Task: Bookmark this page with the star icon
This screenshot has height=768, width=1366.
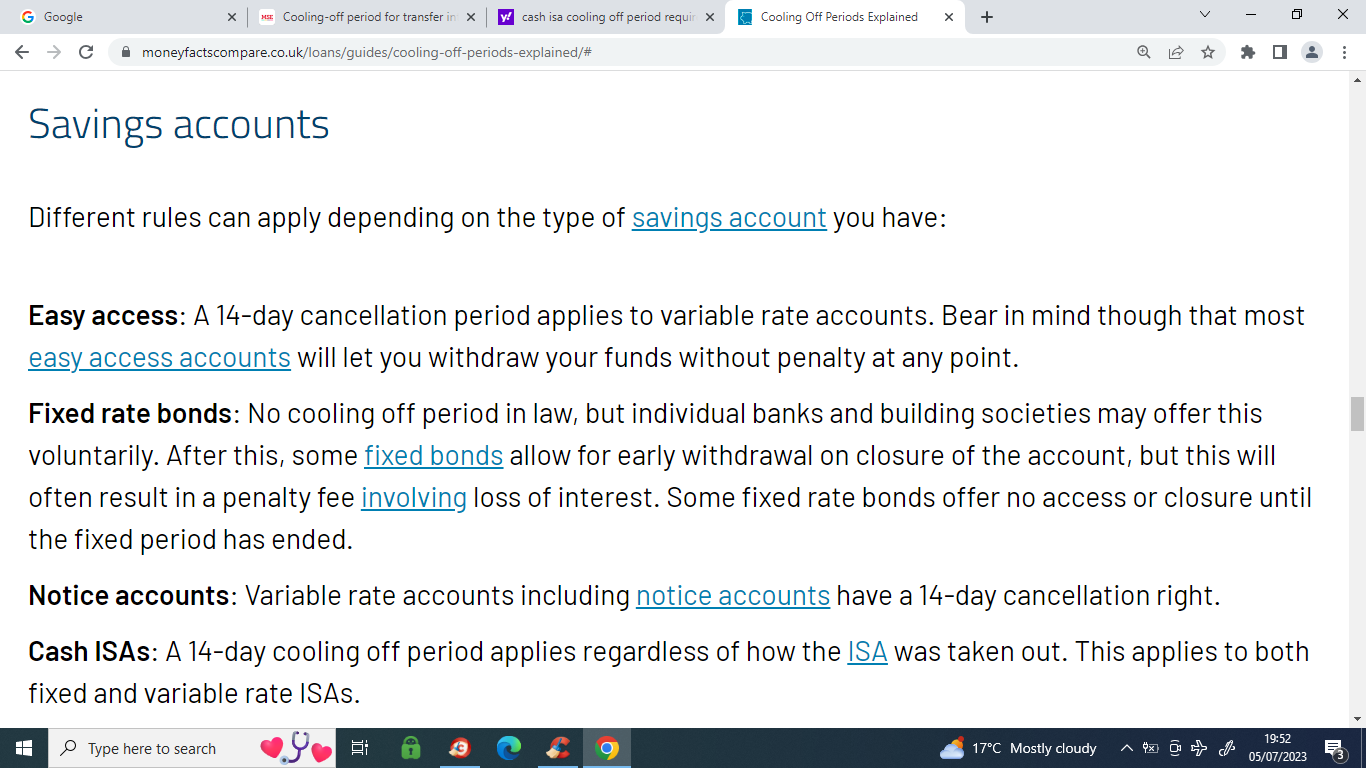Action: 1209,51
